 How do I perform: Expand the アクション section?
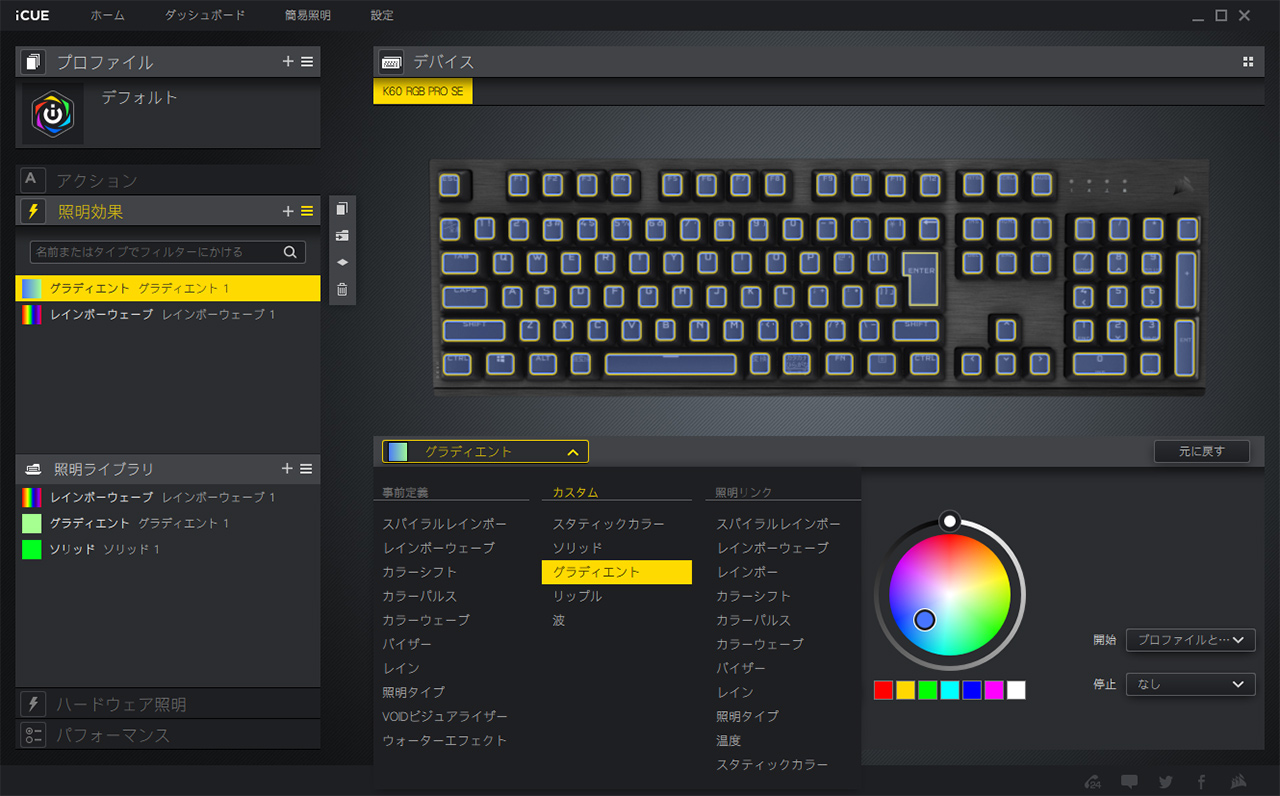168,180
